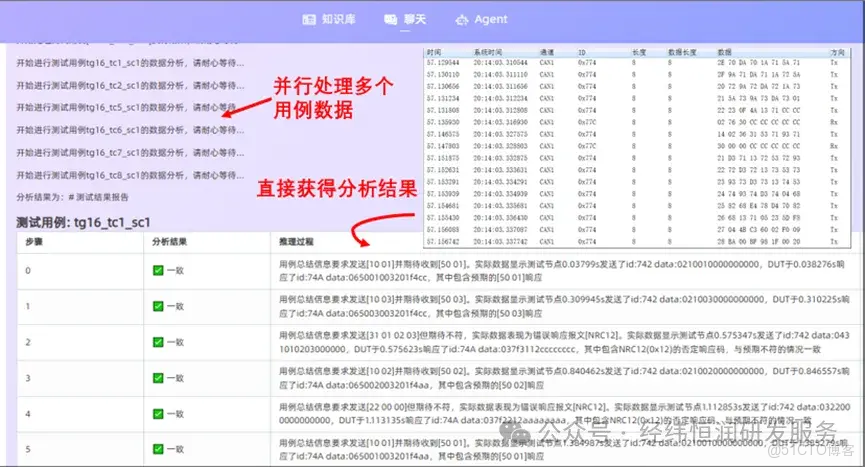Click step 2 reasoning text about [31 01 02 03]
This screenshot has height=467, width=865.
coord(564,342)
